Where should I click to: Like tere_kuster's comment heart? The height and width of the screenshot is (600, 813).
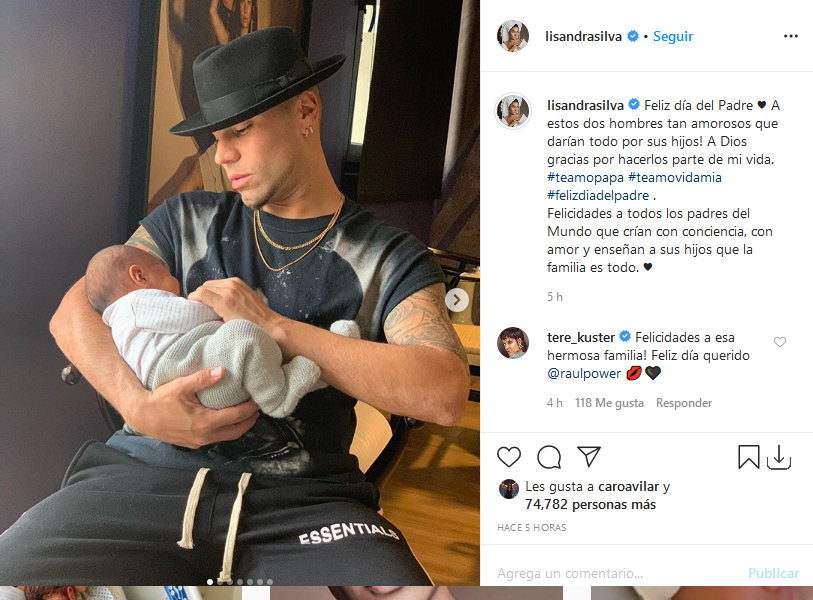(x=780, y=342)
